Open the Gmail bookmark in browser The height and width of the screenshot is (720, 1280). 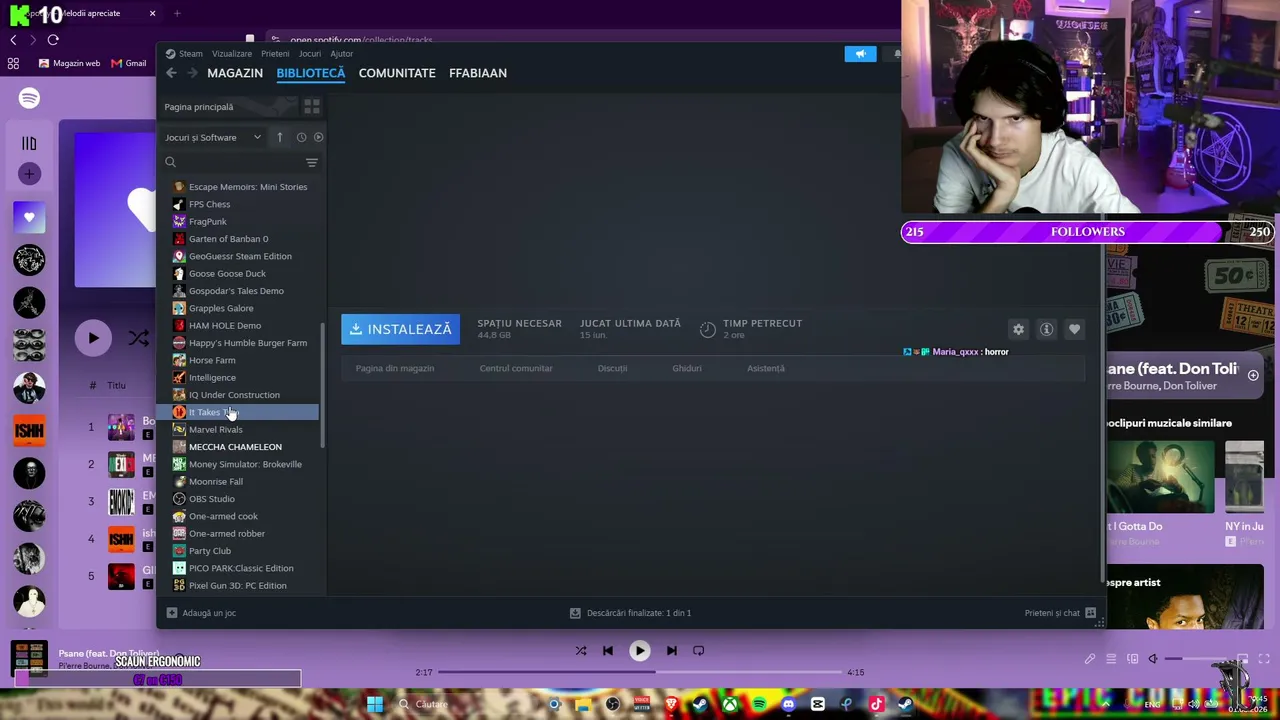(129, 63)
